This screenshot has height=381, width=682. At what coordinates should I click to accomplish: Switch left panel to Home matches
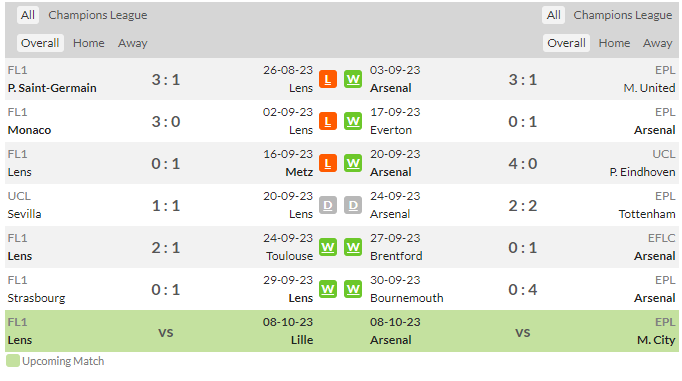coord(89,43)
